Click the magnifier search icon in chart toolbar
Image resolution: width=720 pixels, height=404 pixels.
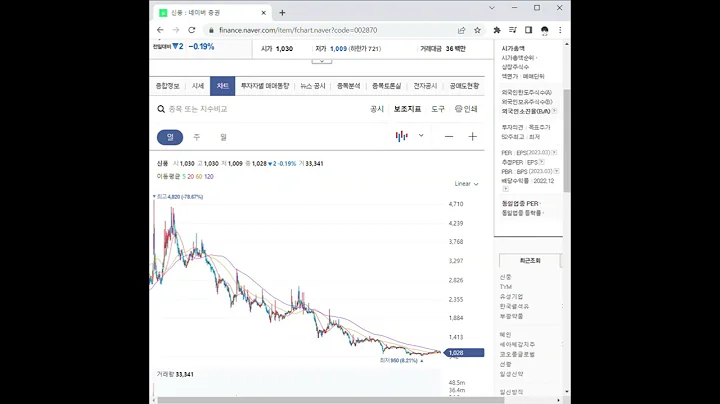coord(161,109)
